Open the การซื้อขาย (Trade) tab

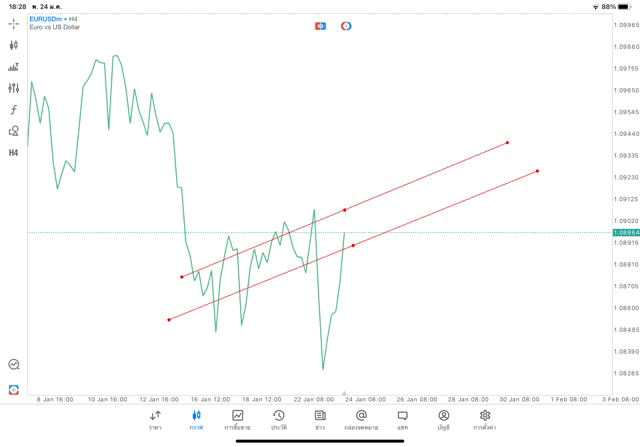pos(238,419)
